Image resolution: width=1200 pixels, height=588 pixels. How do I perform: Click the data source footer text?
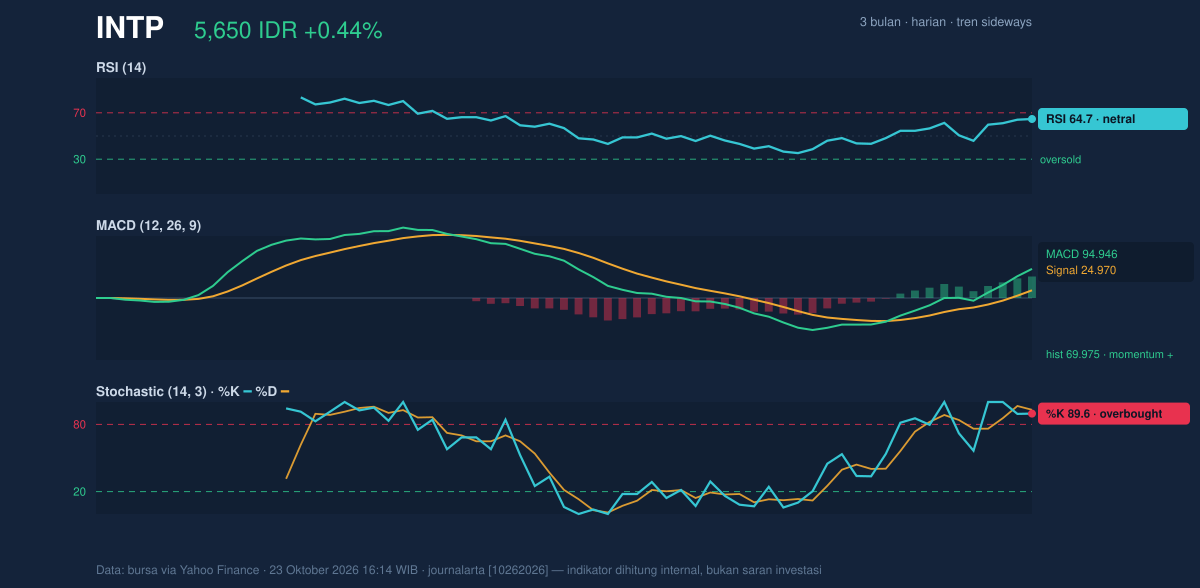pos(459,570)
